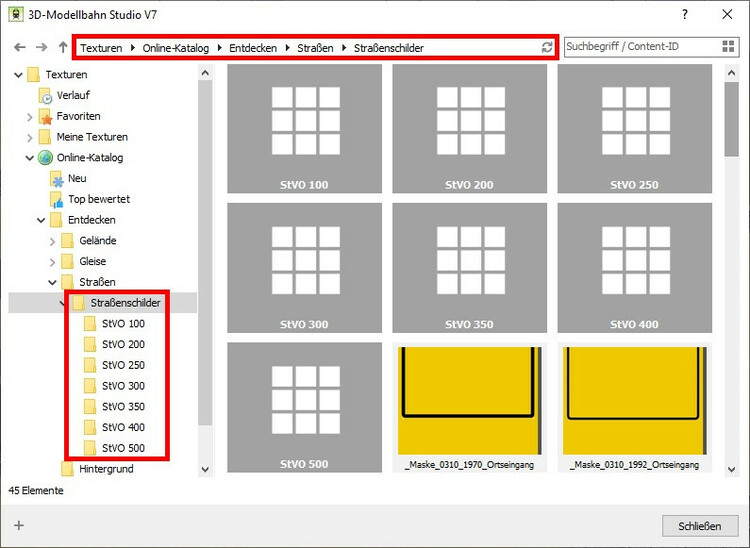Click the thumbnail pane scroll-down arrow
The height and width of the screenshot is (548, 750).
(x=731, y=470)
